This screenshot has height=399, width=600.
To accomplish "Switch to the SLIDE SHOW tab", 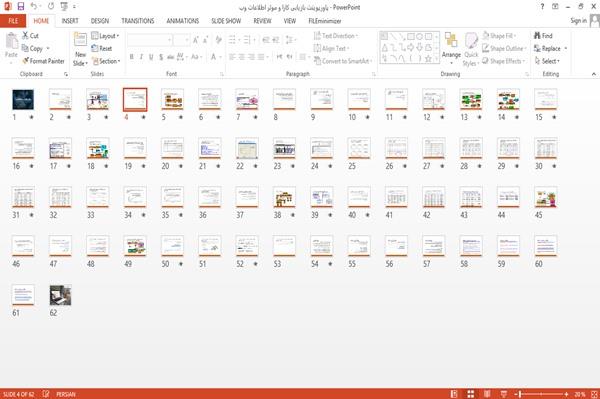I will (226, 21).
